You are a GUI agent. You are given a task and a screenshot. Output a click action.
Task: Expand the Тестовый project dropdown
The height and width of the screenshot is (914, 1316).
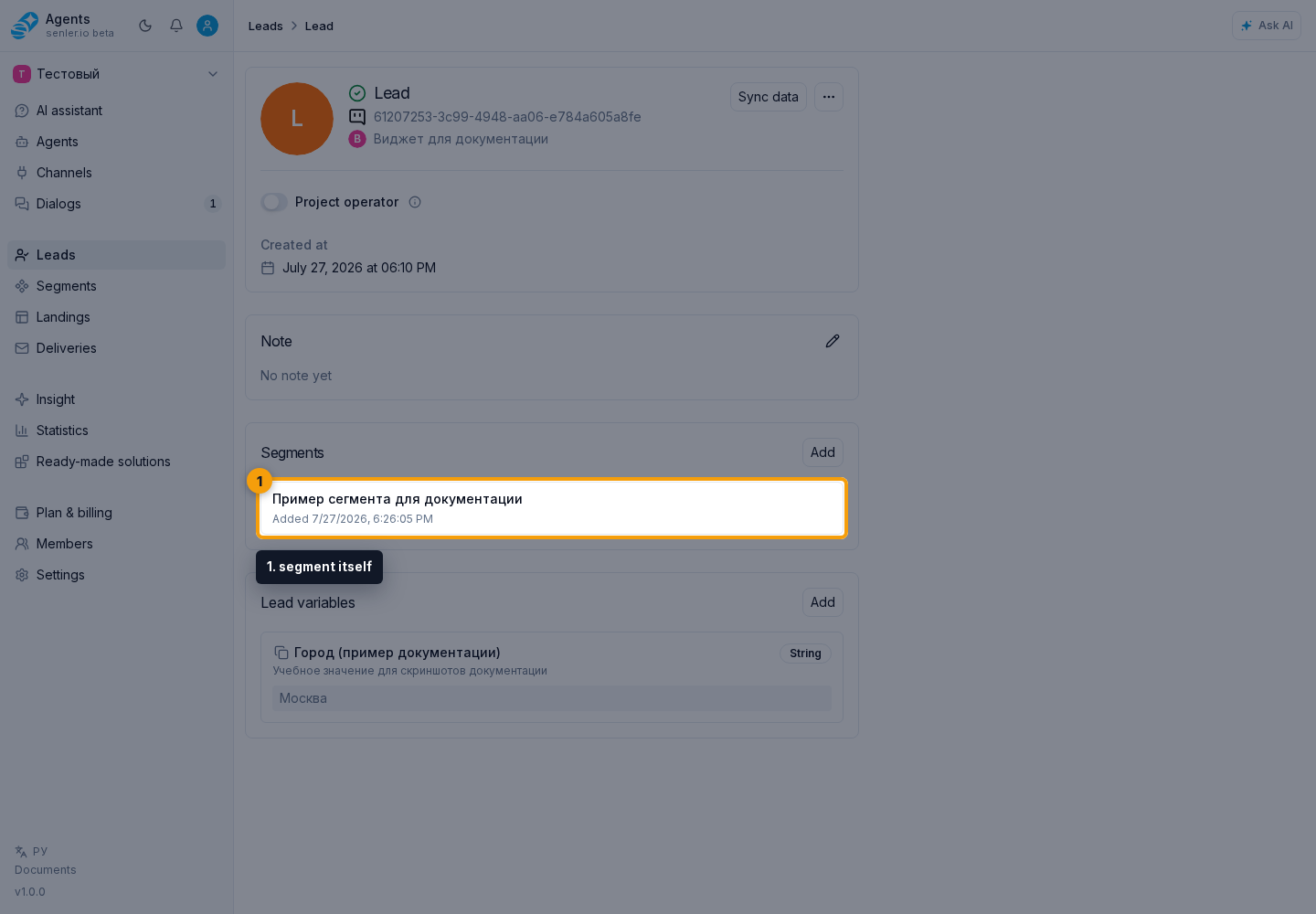[x=116, y=74]
